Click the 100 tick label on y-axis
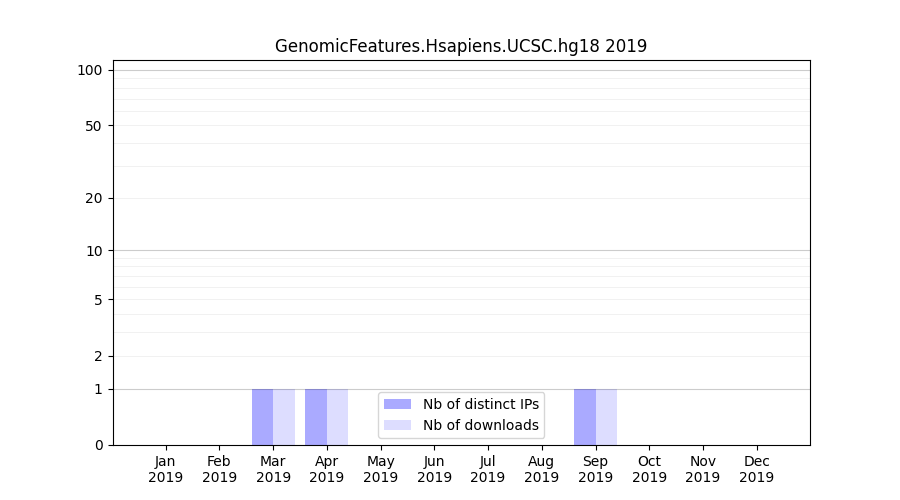The image size is (900, 500). point(90,70)
